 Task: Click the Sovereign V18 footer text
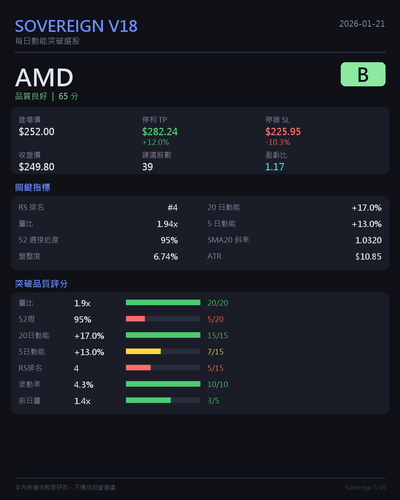[365, 488]
